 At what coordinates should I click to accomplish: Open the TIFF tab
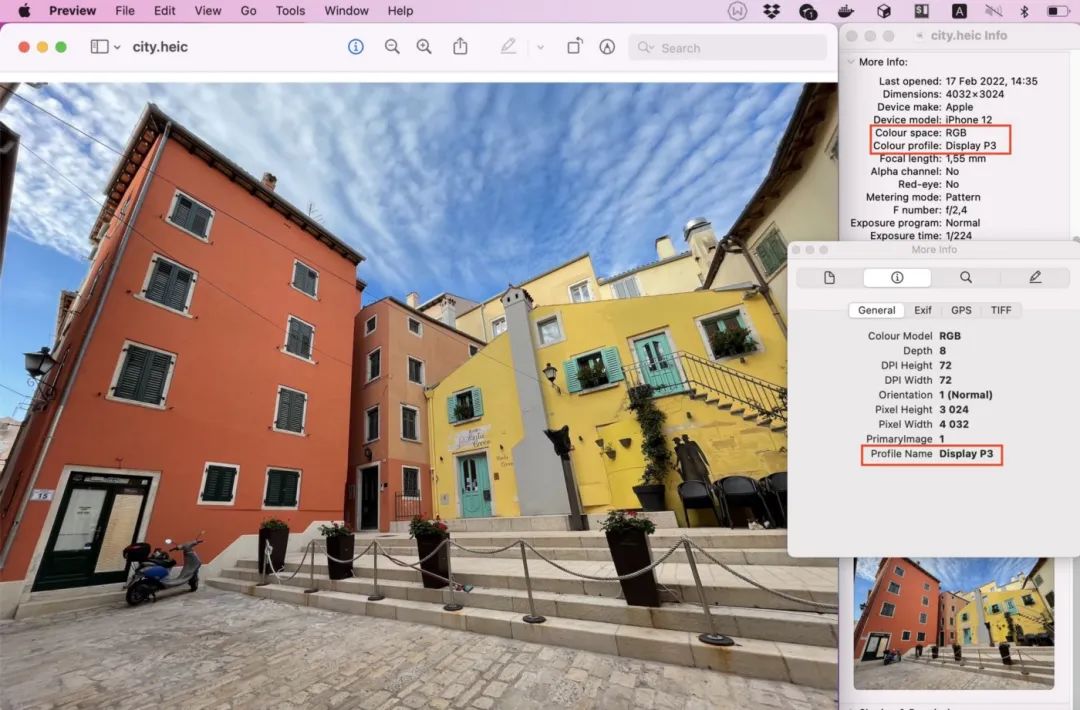tap(1001, 311)
